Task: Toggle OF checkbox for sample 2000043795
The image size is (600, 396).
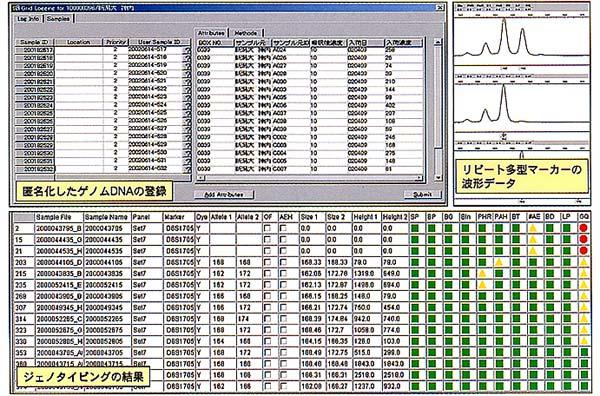Action: (x=267, y=228)
